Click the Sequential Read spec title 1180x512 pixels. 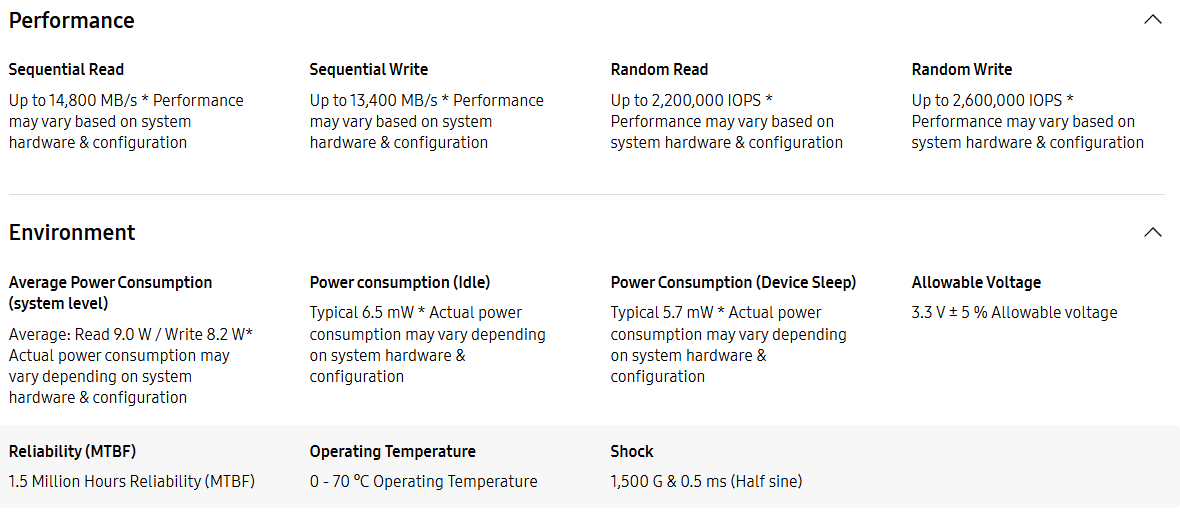(x=66, y=69)
